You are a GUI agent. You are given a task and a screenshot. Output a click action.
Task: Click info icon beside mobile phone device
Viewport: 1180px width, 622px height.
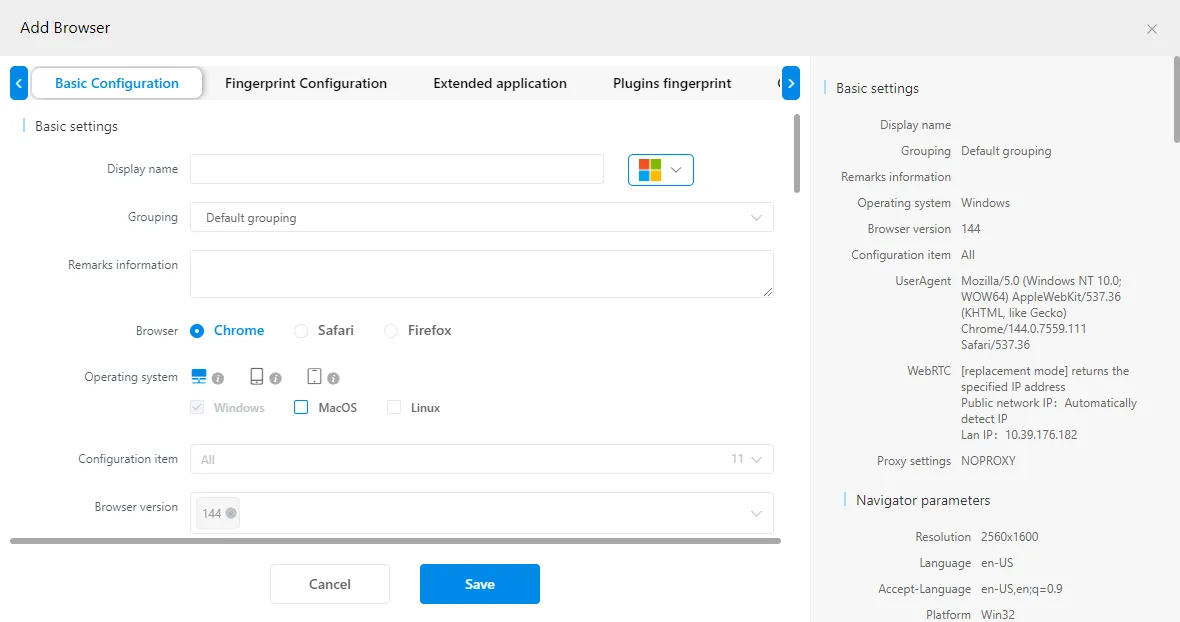[x=334, y=379]
